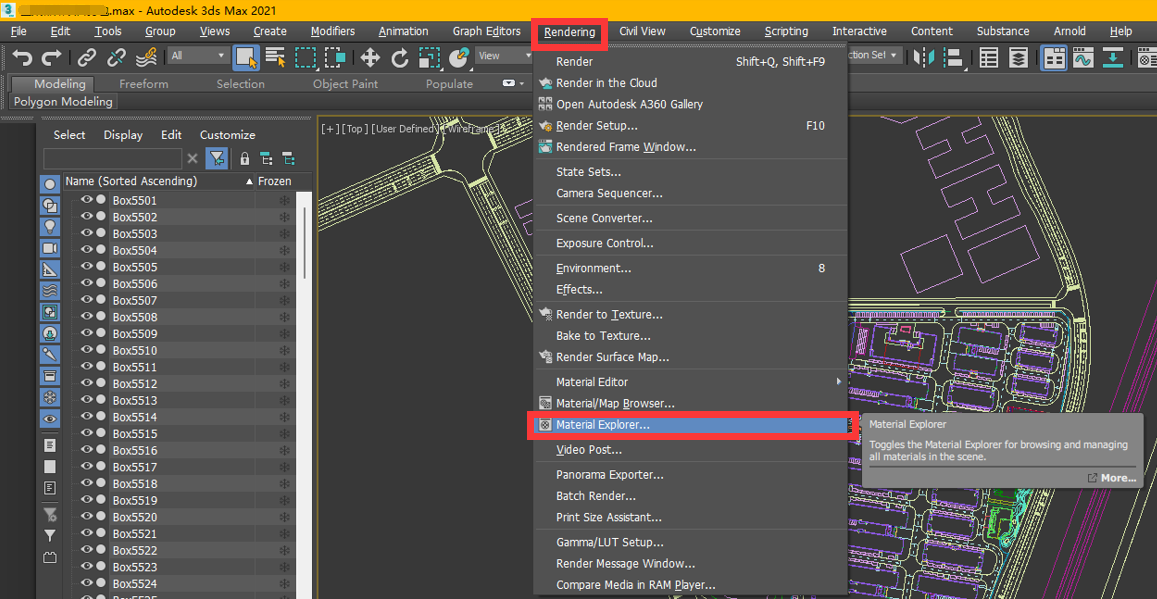The width and height of the screenshot is (1157, 599).
Task: Hide Box5515 using its eye icon
Action: point(86,433)
